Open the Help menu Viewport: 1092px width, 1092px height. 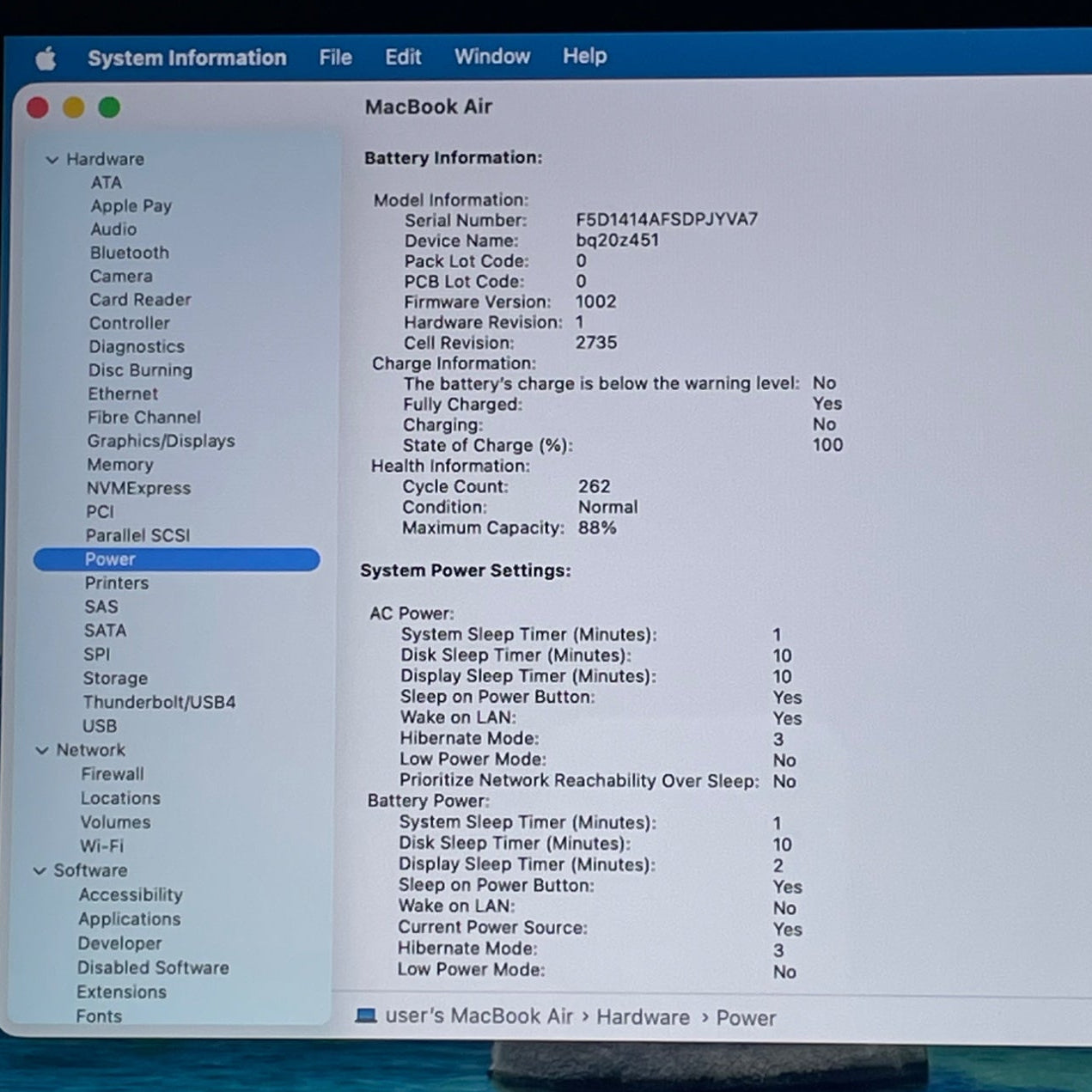pyautogui.click(x=584, y=56)
